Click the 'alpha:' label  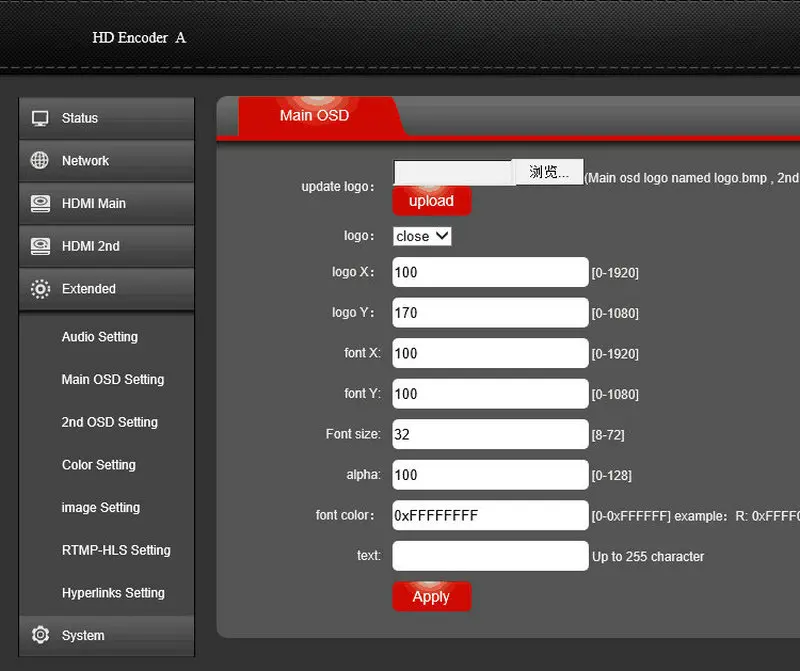point(363,475)
